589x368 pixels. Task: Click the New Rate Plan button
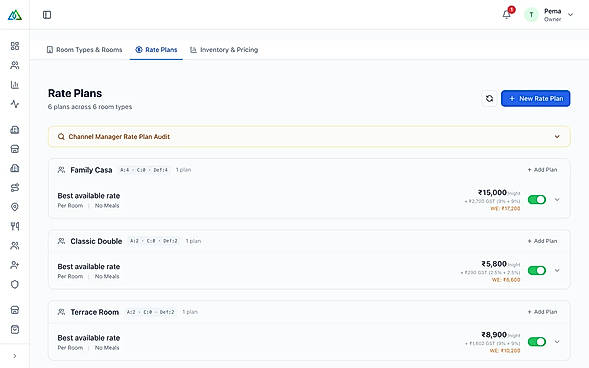535,98
